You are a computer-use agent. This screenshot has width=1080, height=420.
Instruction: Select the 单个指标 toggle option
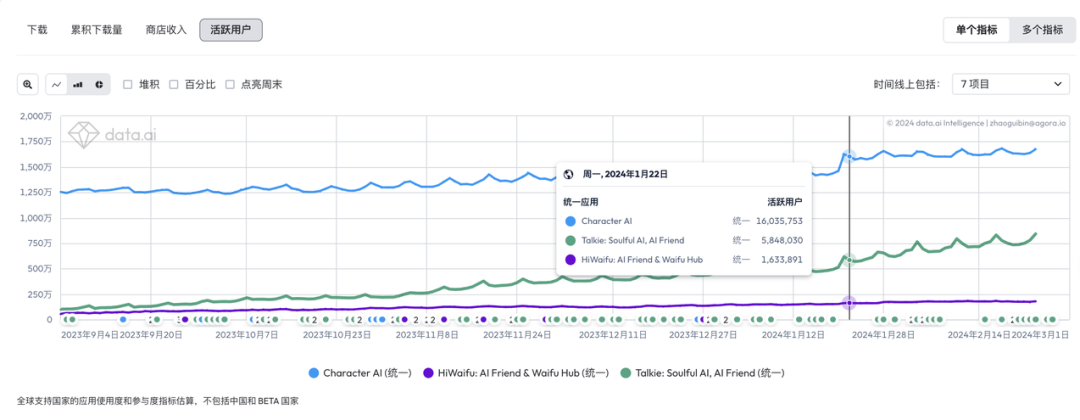click(x=976, y=30)
